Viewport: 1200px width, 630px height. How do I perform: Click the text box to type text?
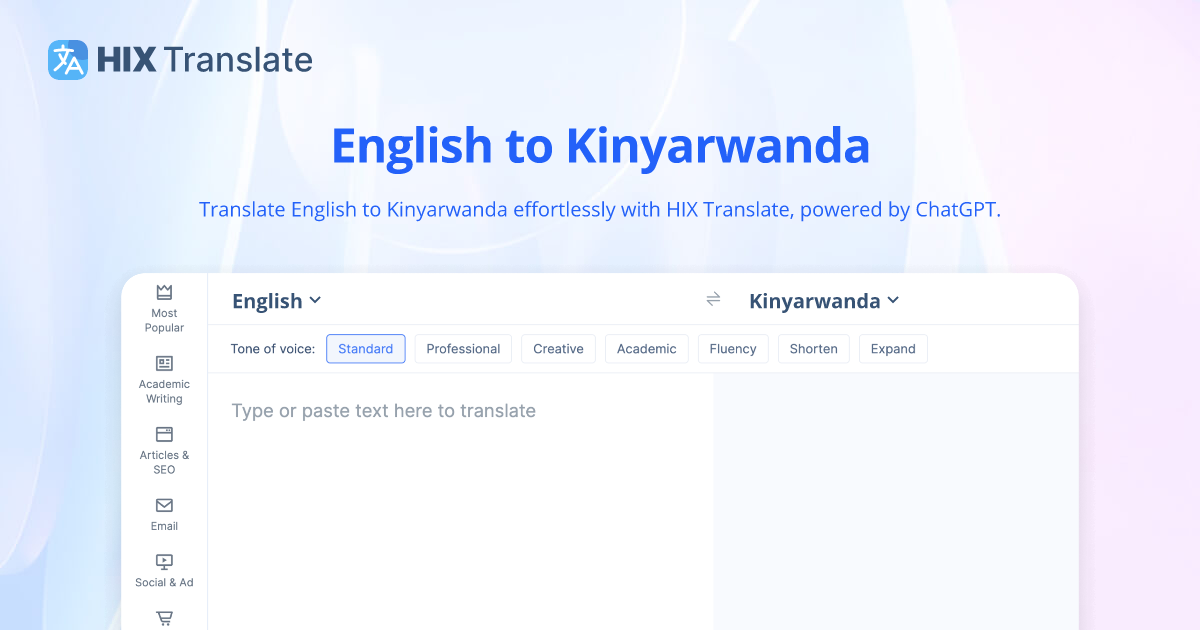click(x=460, y=480)
